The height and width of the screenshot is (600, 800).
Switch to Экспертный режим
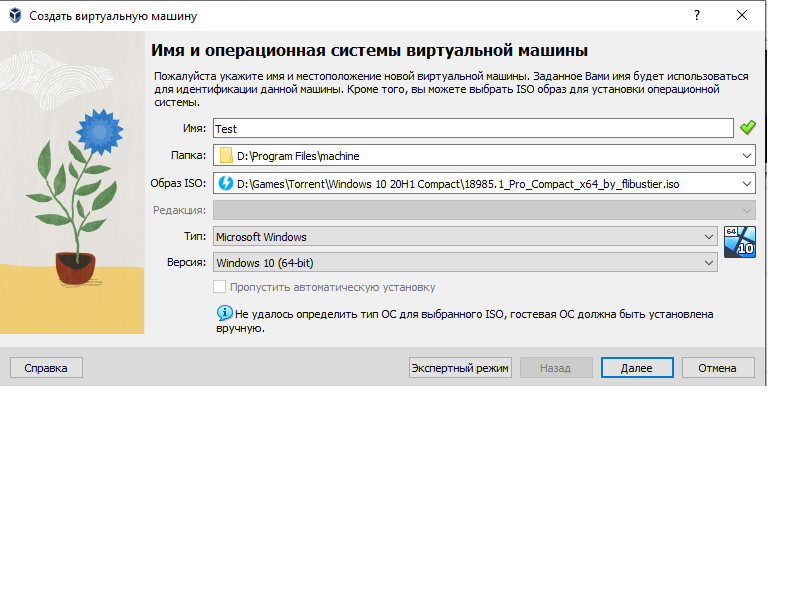(460, 368)
